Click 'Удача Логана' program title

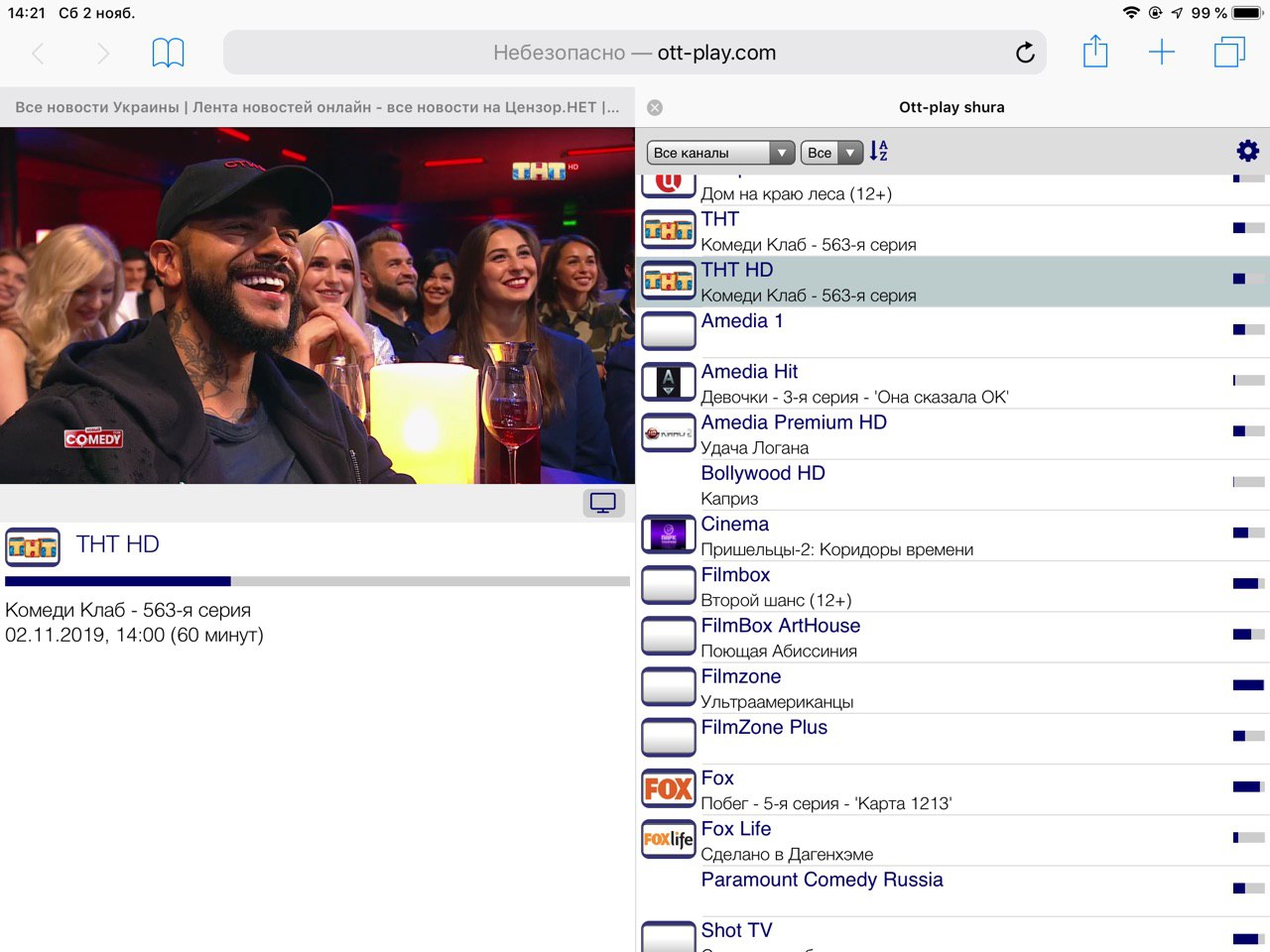pos(755,448)
